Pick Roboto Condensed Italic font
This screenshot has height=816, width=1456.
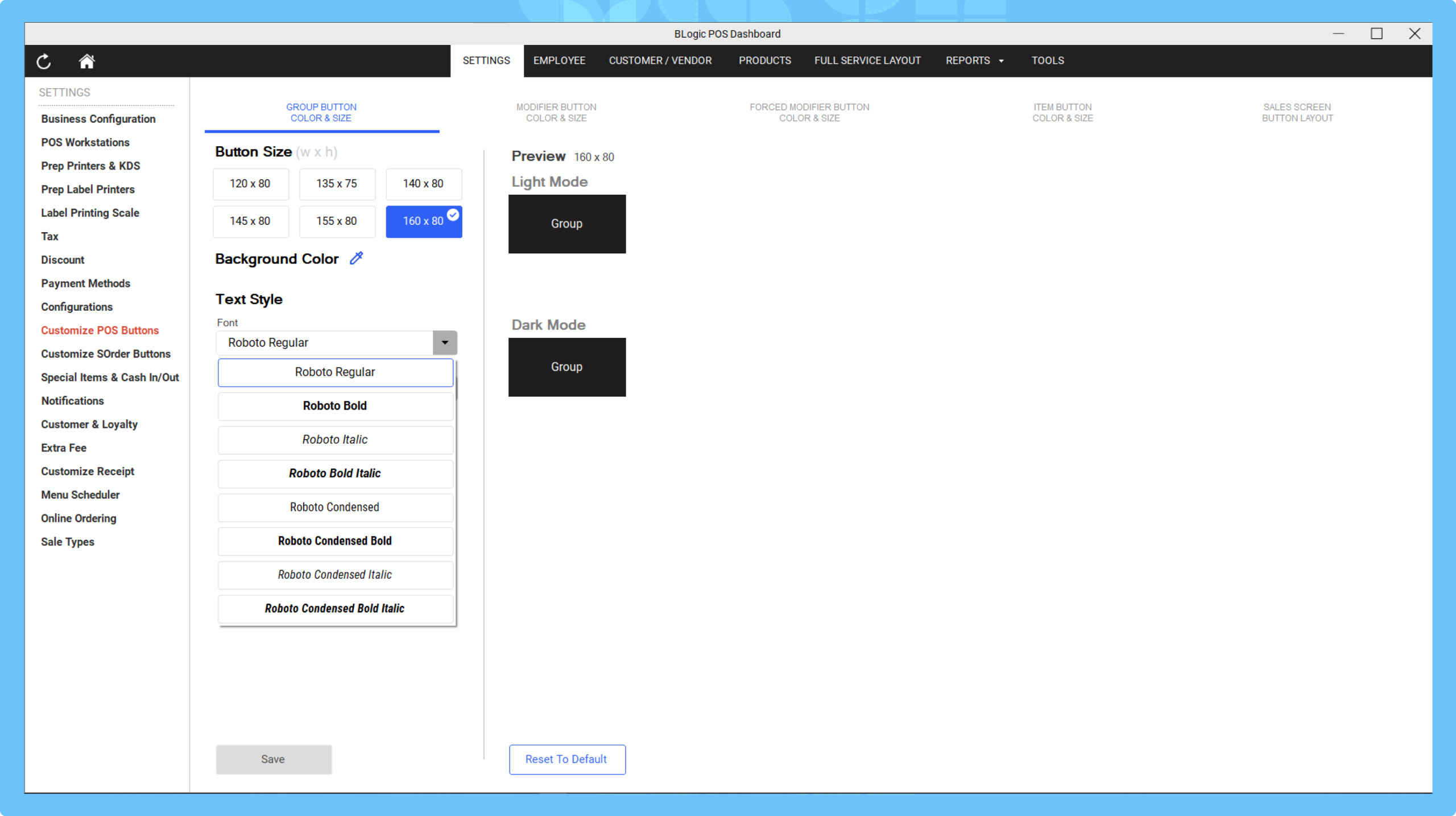pyautogui.click(x=335, y=575)
